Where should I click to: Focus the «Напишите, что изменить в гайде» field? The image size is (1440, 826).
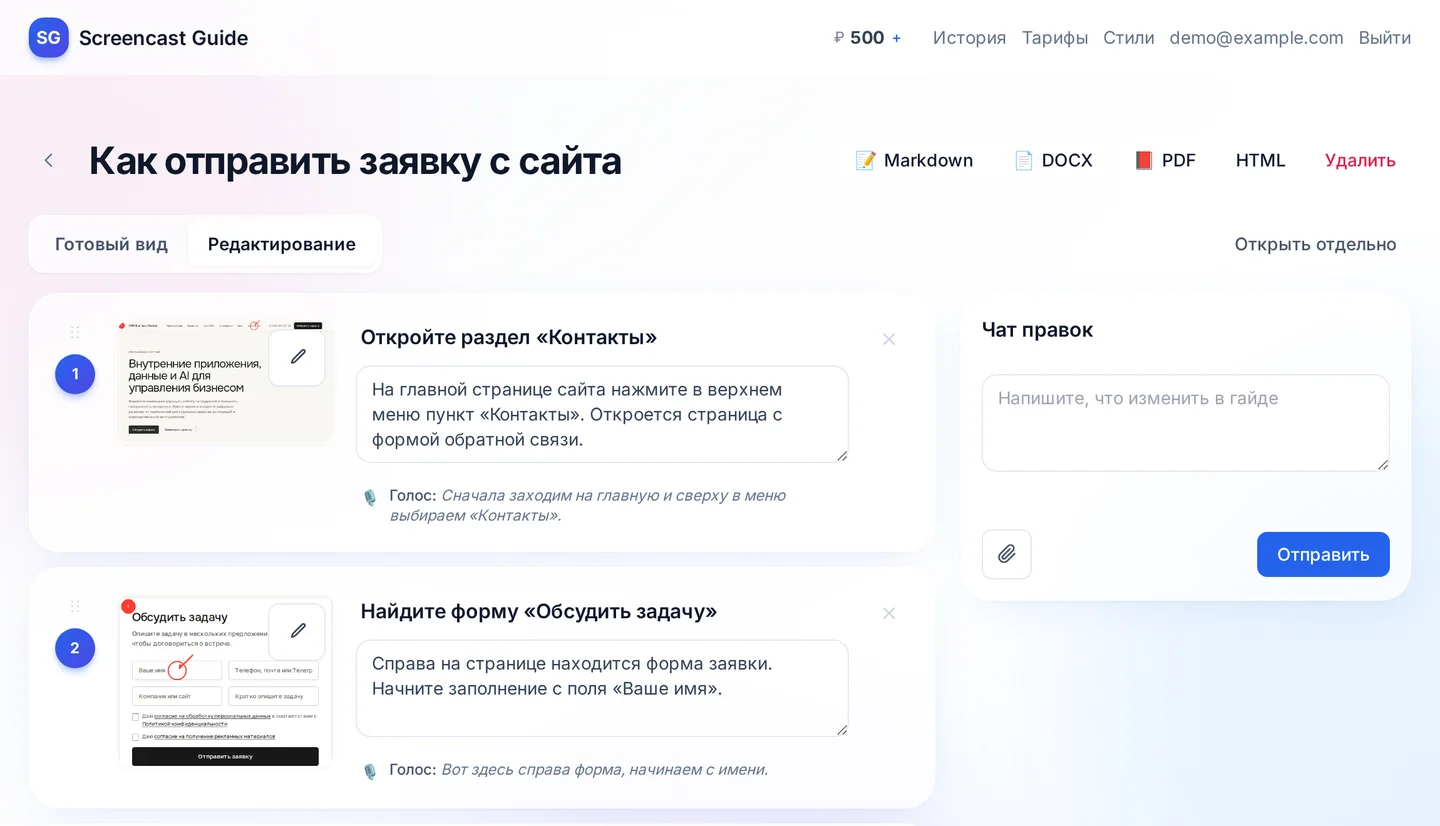pyautogui.click(x=1185, y=423)
